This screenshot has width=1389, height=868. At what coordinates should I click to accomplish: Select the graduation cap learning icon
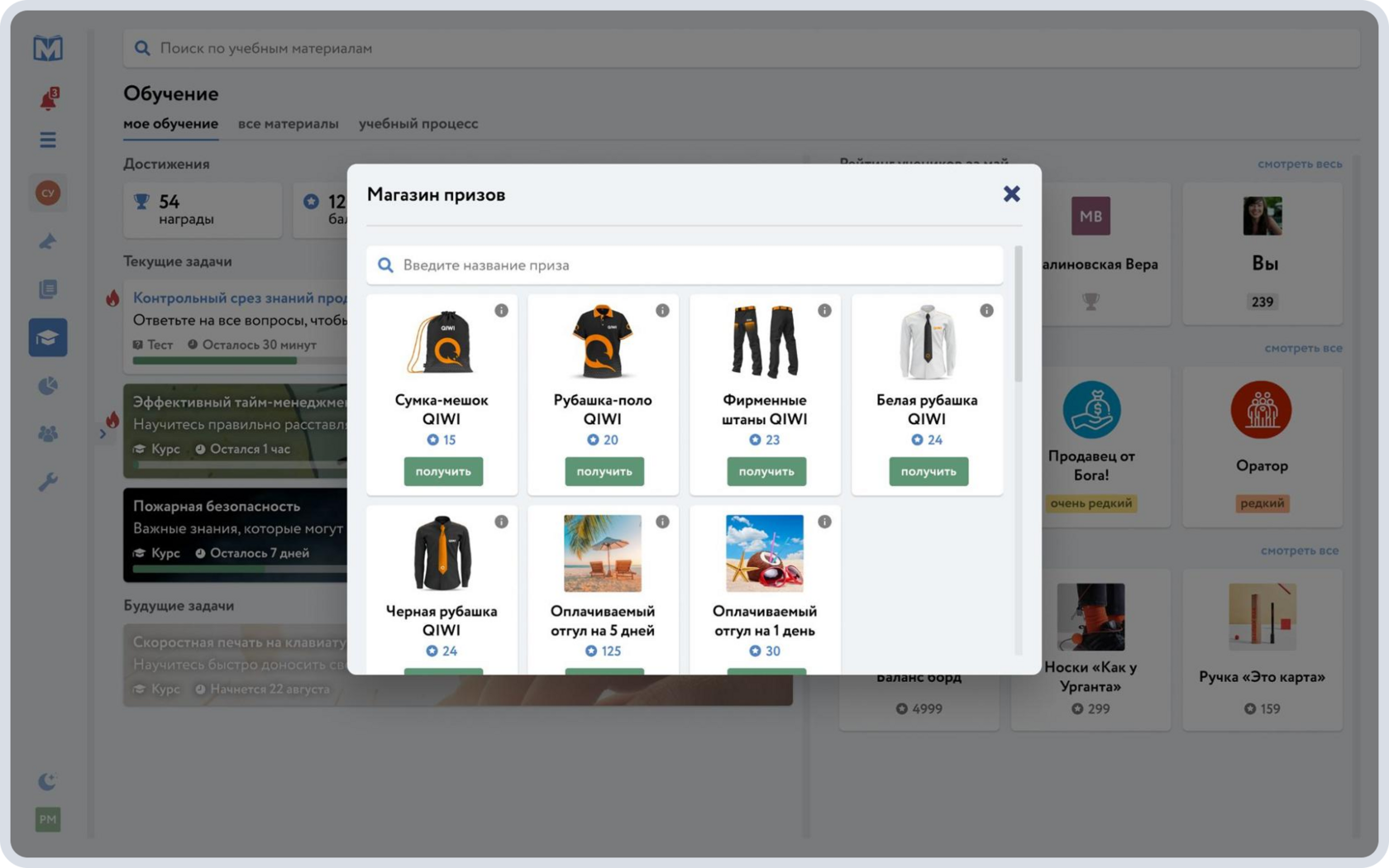point(48,337)
